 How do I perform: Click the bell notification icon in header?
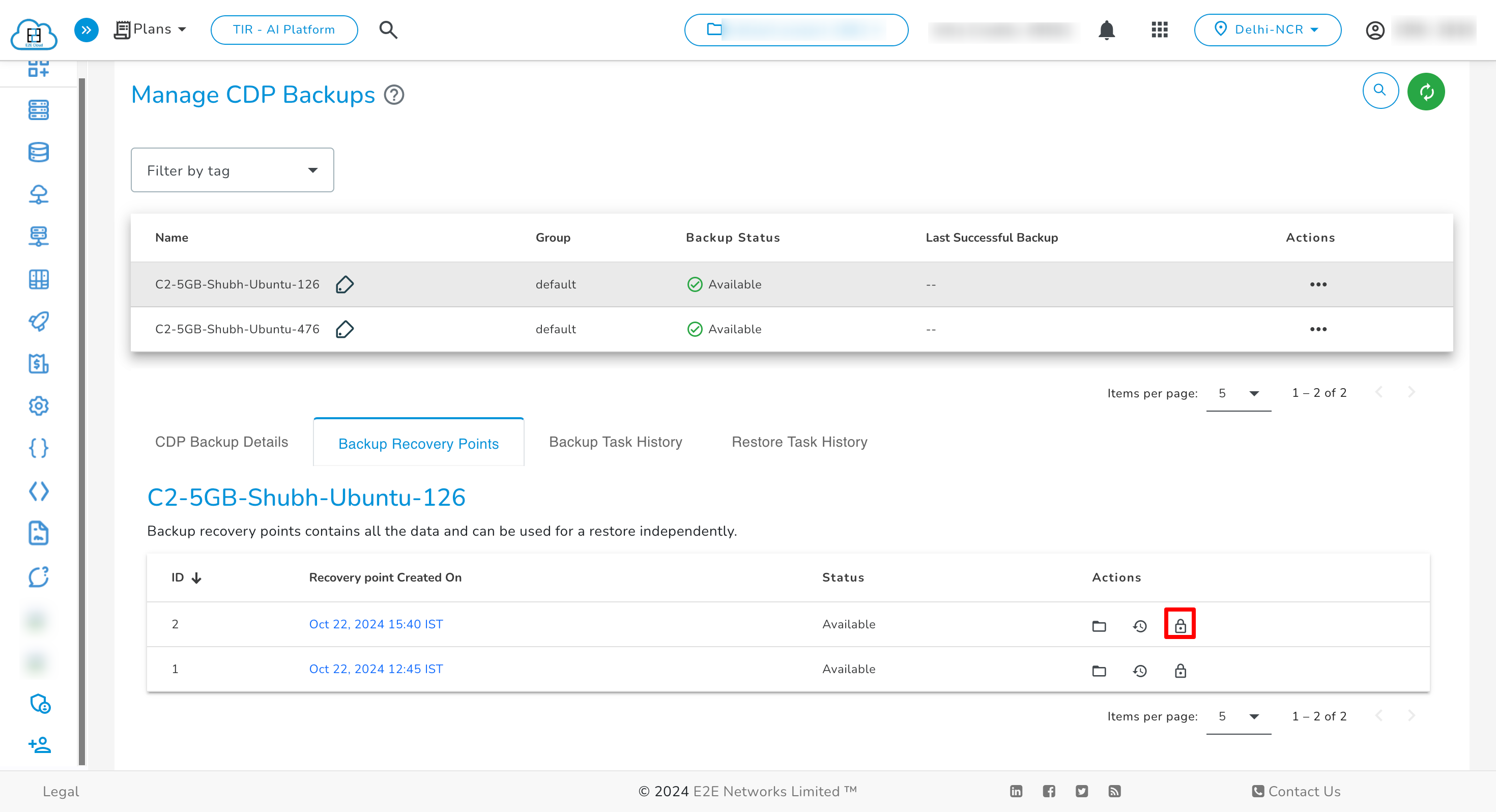click(1107, 29)
